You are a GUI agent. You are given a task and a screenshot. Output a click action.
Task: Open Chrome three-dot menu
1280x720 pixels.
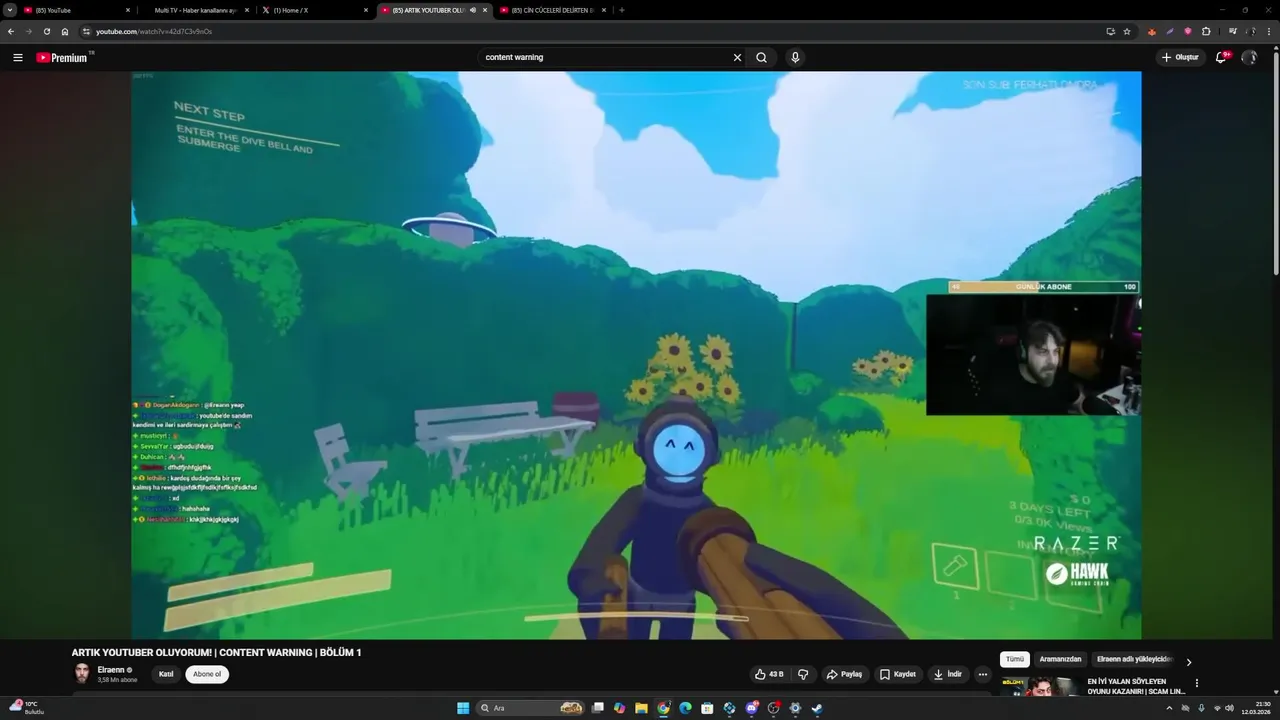[x=1268, y=31]
